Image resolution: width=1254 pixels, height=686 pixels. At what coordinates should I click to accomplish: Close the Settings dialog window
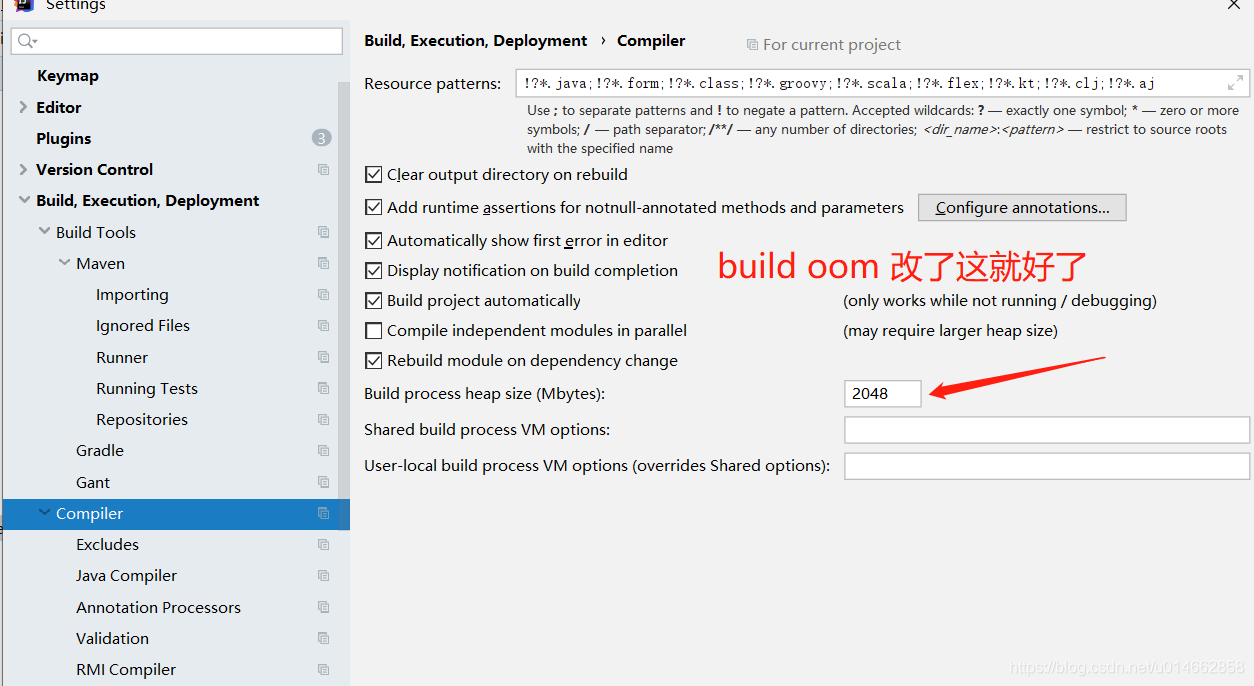tap(1235, 4)
